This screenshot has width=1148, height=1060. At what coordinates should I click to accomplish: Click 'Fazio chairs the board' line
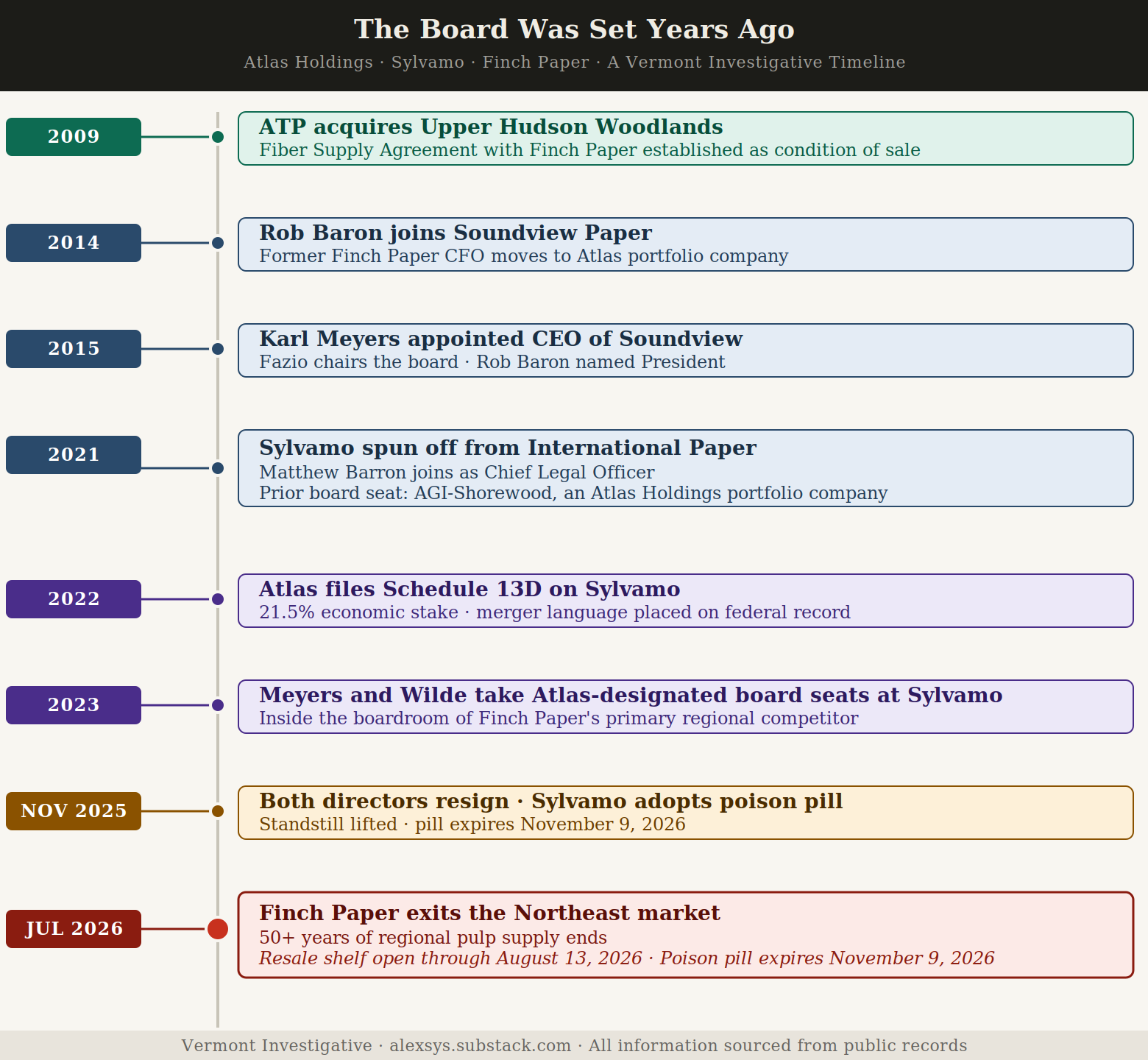click(x=492, y=362)
